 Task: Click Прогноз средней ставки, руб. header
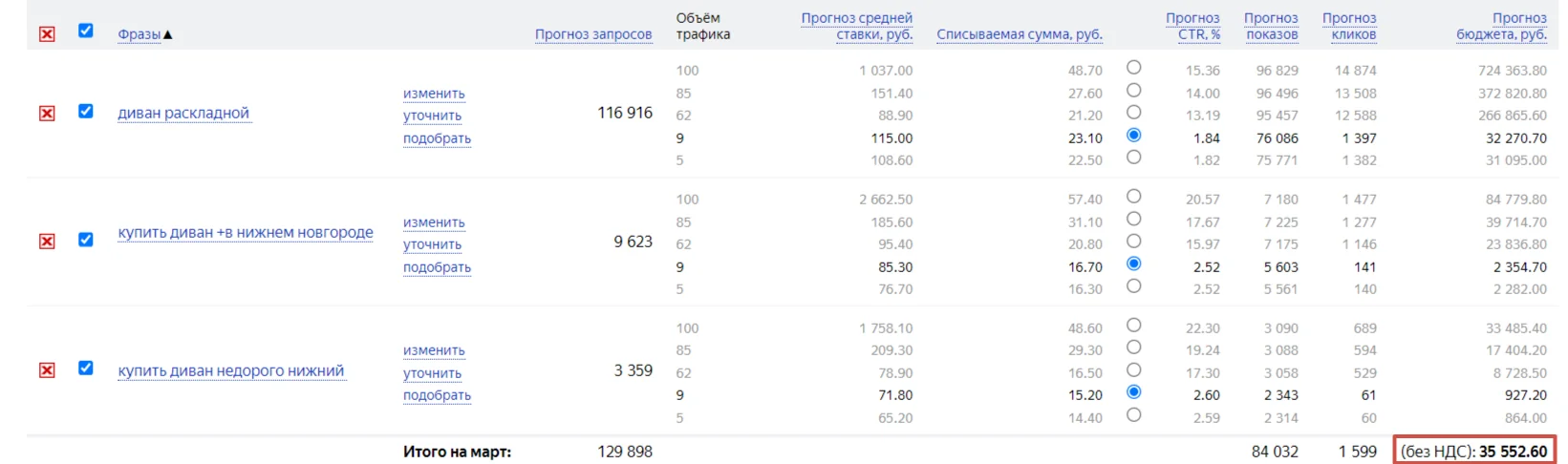click(x=857, y=26)
